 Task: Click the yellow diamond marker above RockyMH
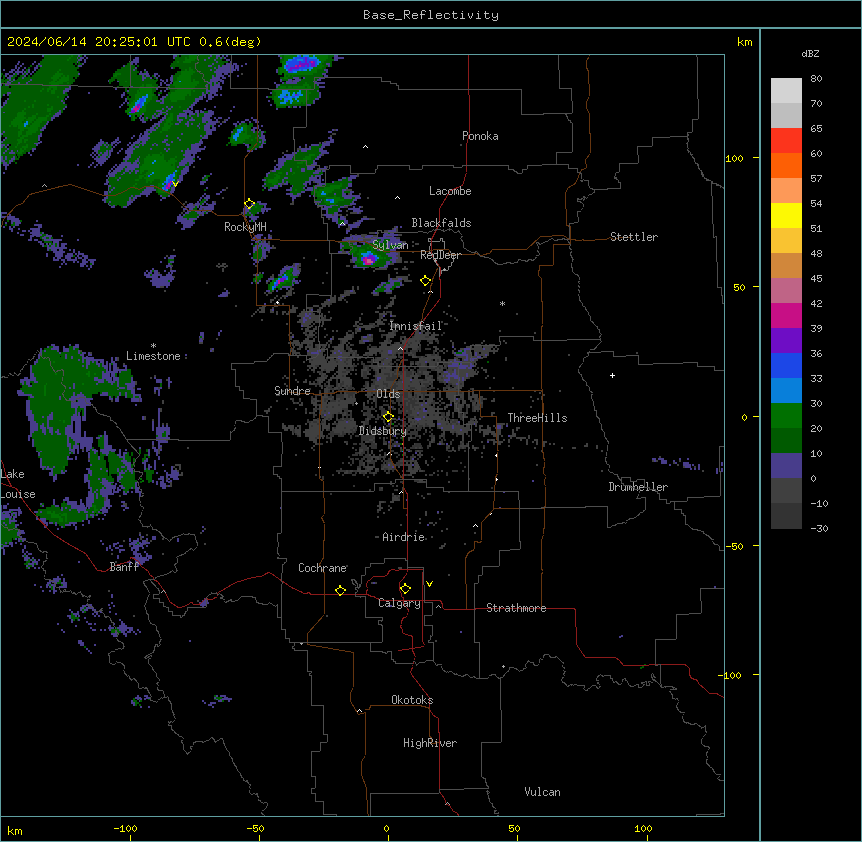point(249,204)
